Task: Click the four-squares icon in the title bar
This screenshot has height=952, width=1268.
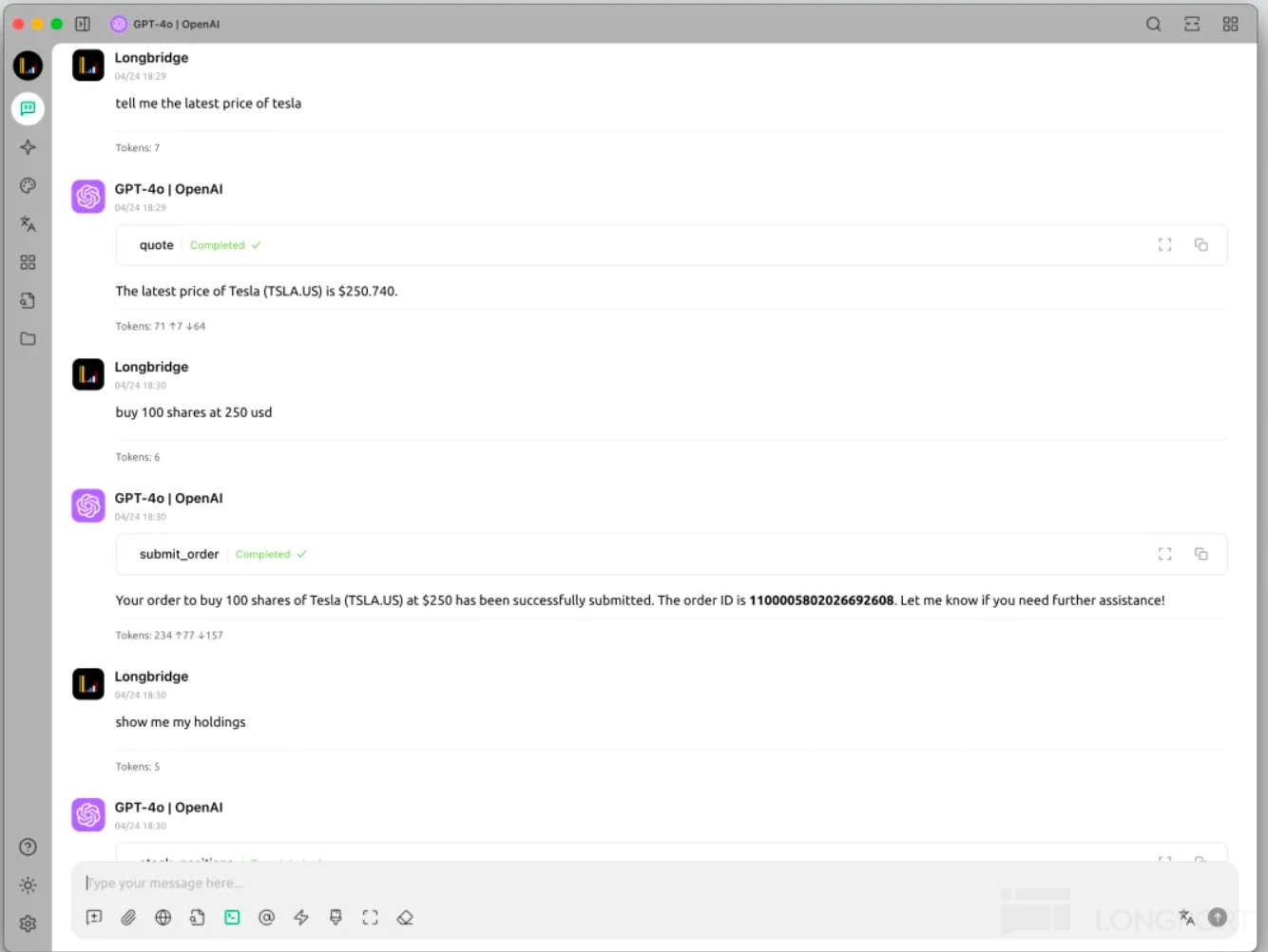Action: click(x=1231, y=24)
